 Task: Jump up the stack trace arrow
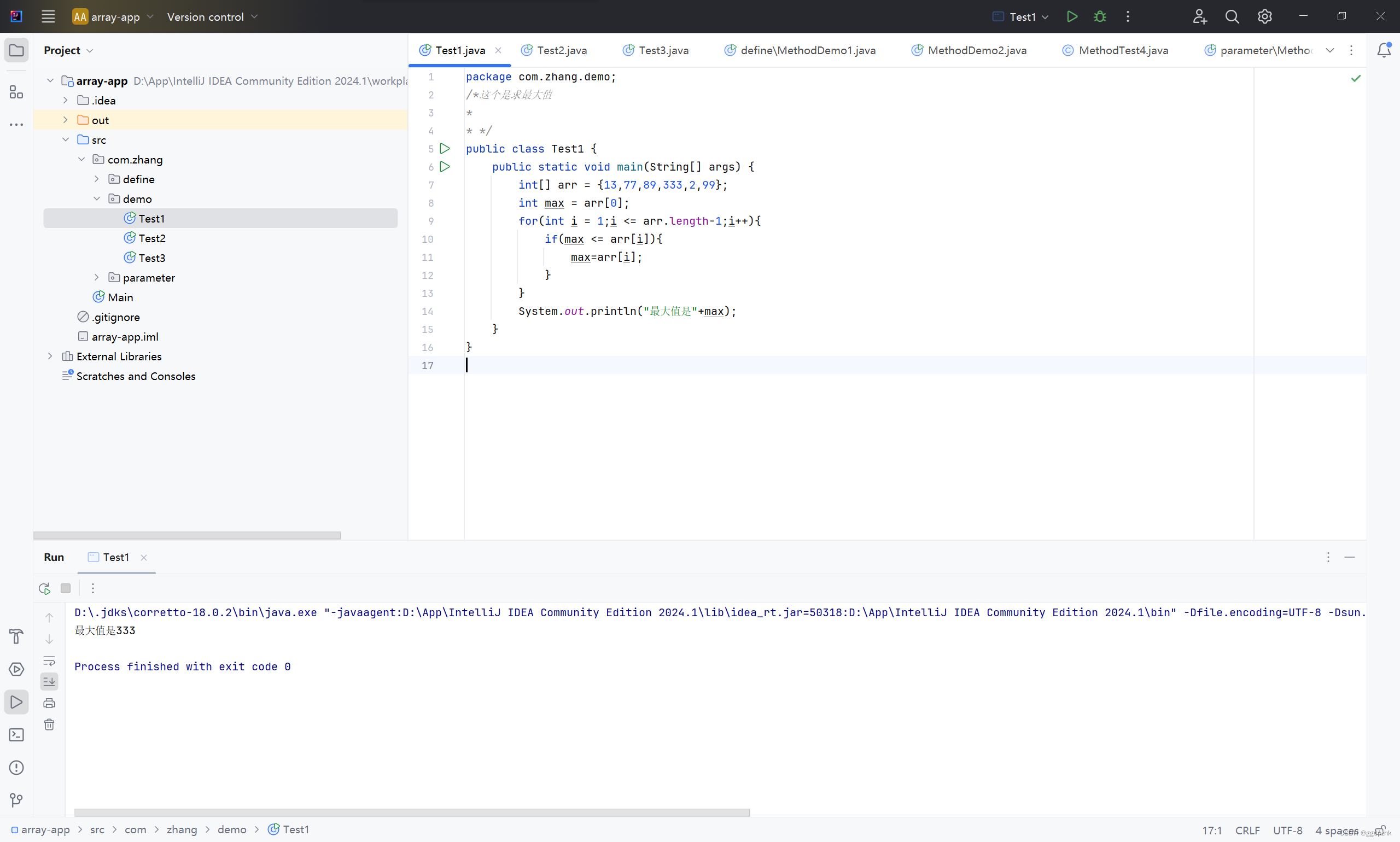pyautogui.click(x=49, y=617)
